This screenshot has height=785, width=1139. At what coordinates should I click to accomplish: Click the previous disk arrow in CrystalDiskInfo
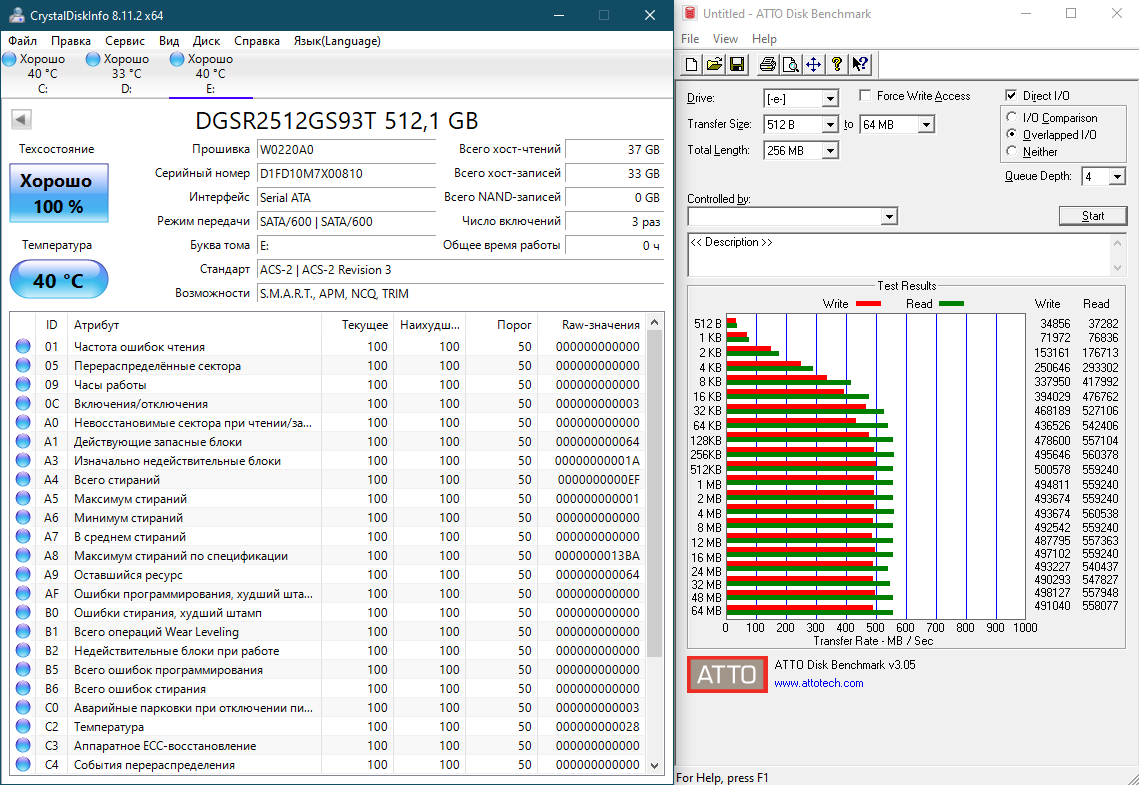pos(19,120)
